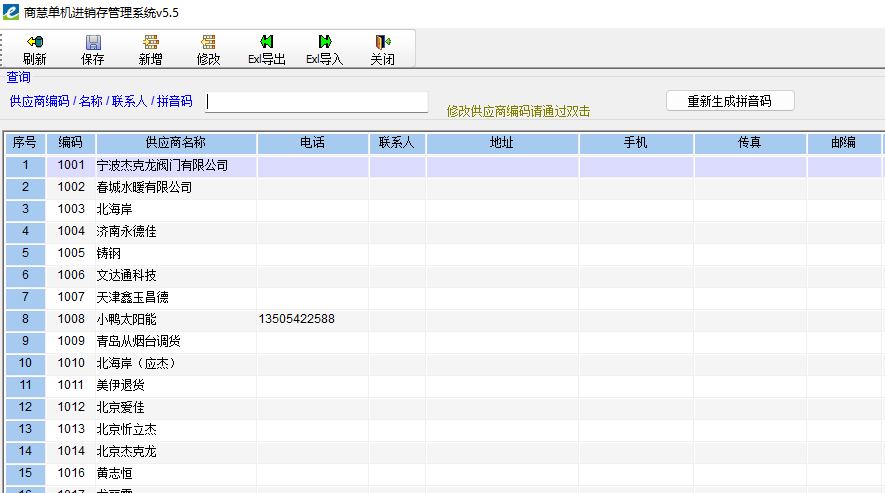885x493 pixels.
Task: Select supplier 北京爱佳
Action: pos(121,408)
